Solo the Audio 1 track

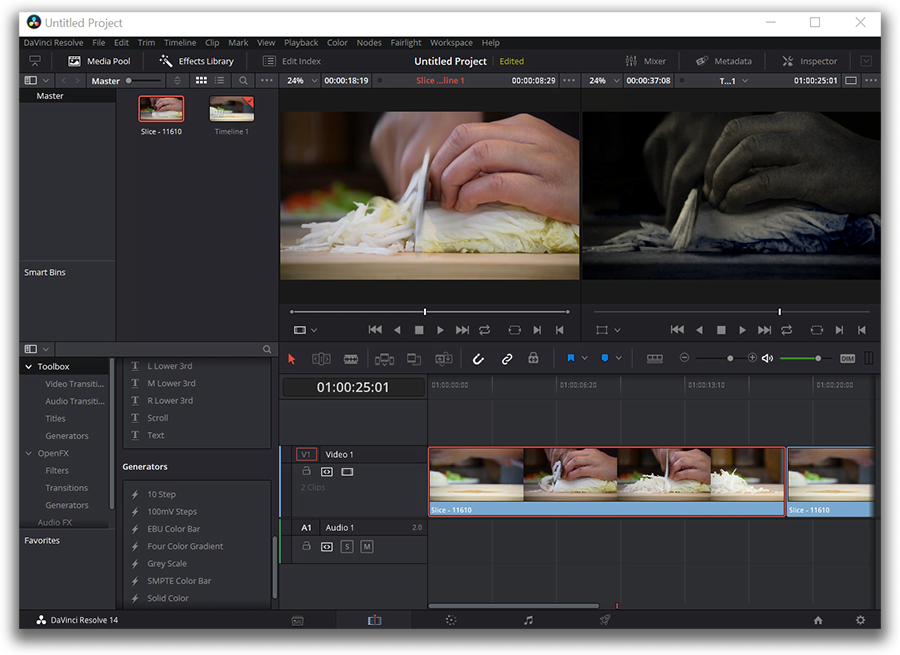347,546
